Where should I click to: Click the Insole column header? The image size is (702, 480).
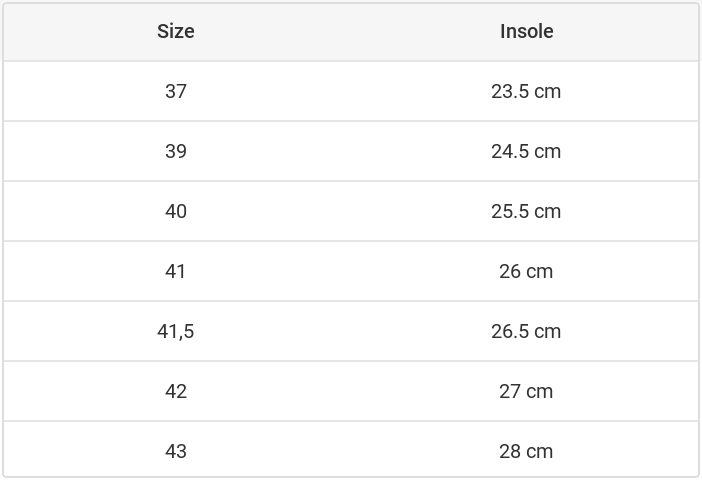526,31
